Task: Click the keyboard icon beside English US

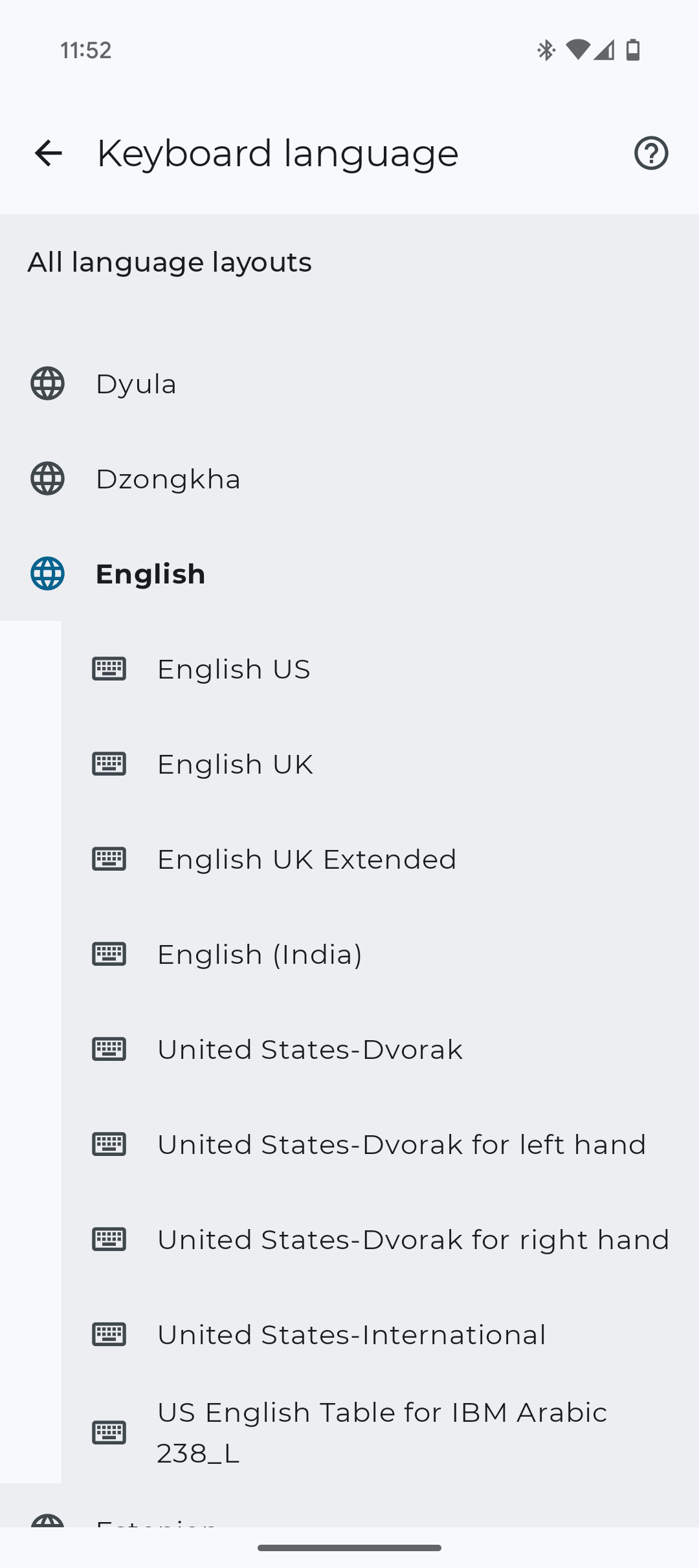Action: coord(109,669)
